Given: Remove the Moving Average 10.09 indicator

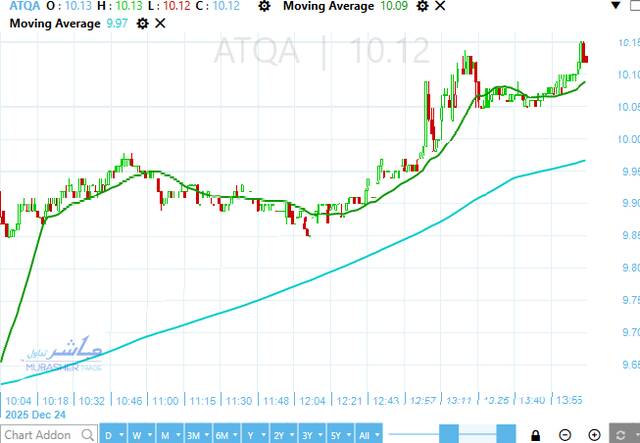Looking at the screenshot, I should 441,6.
